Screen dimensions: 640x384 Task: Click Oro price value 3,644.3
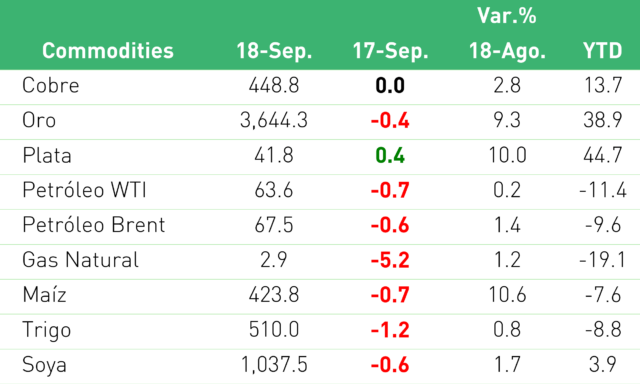(274, 120)
